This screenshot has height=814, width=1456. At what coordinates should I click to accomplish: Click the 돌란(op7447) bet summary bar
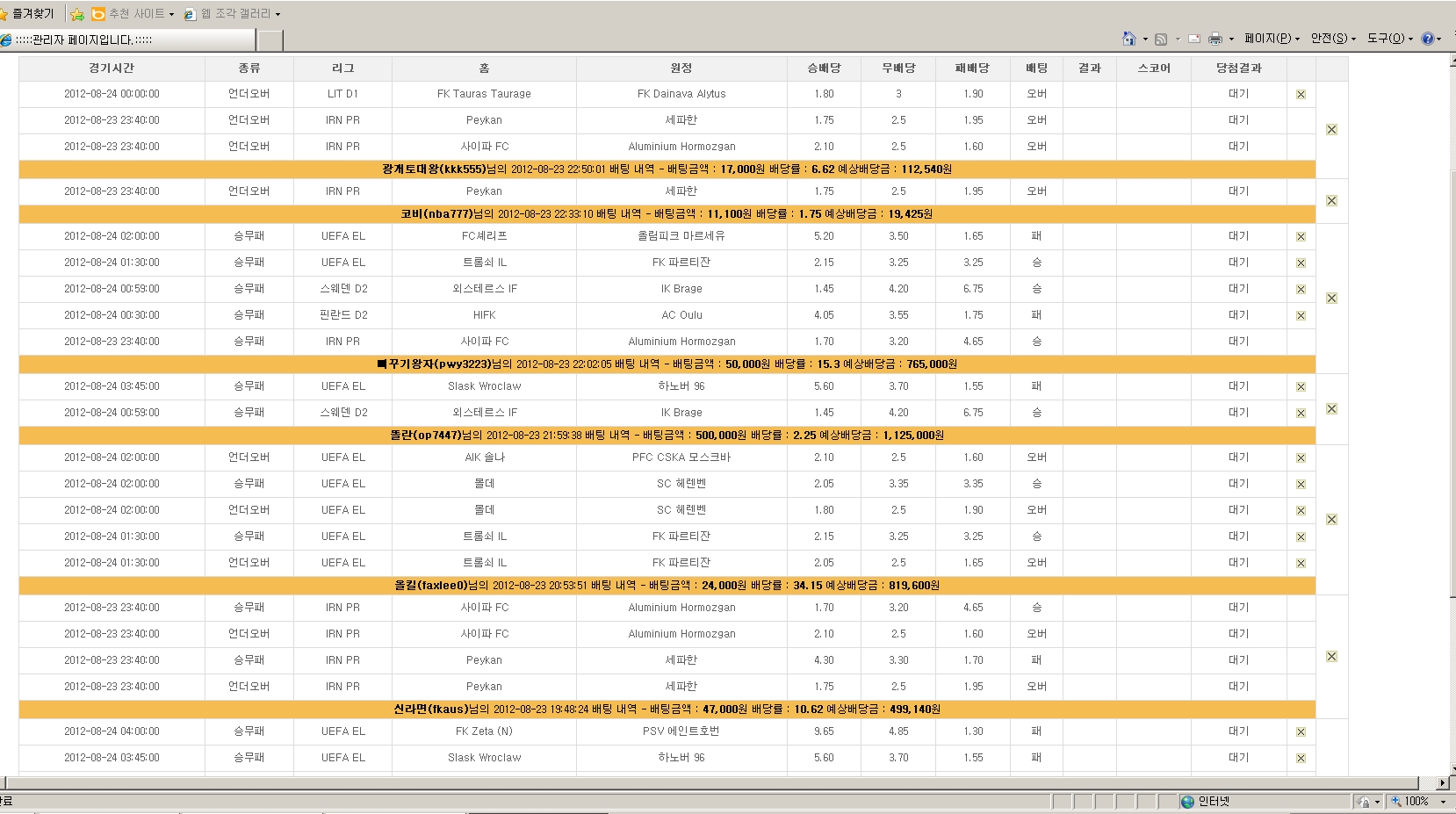click(667, 436)
